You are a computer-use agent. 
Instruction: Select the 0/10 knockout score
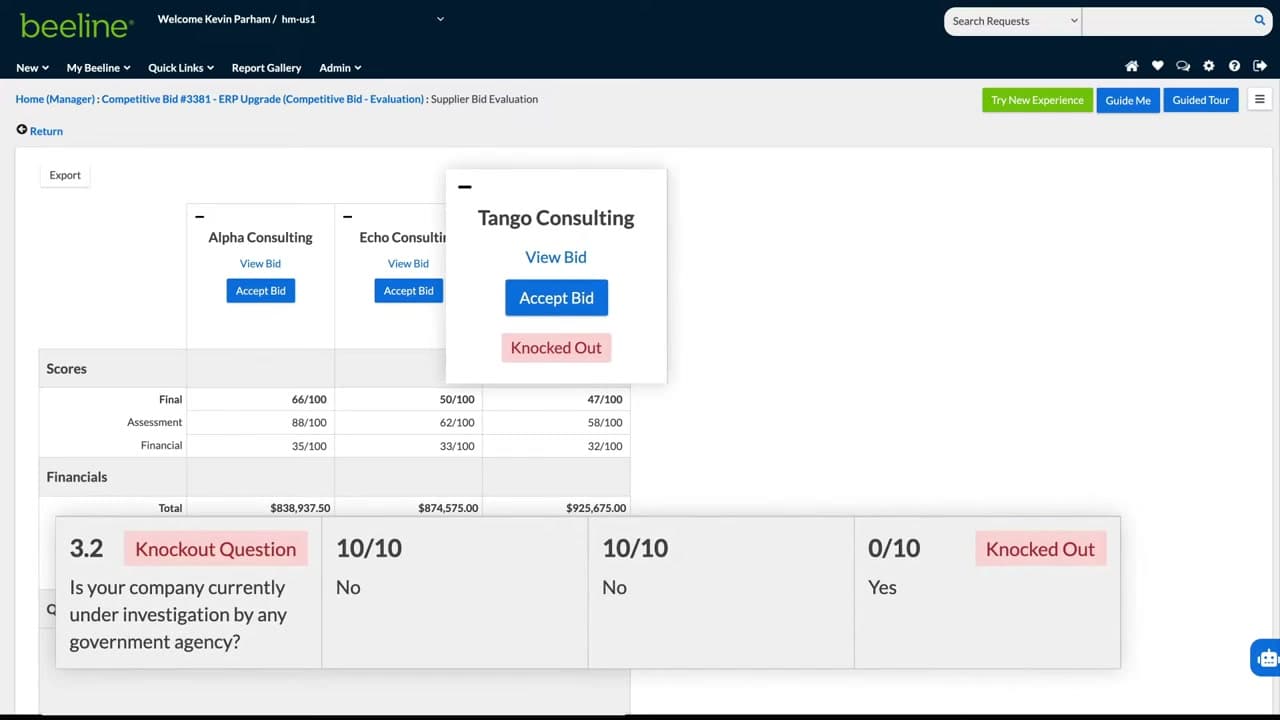(x=894, y=548)
